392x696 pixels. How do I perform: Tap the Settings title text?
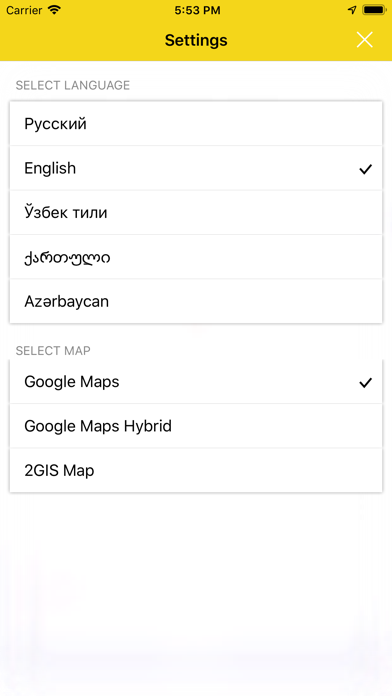pyautogui.click(x=196, y=40)
